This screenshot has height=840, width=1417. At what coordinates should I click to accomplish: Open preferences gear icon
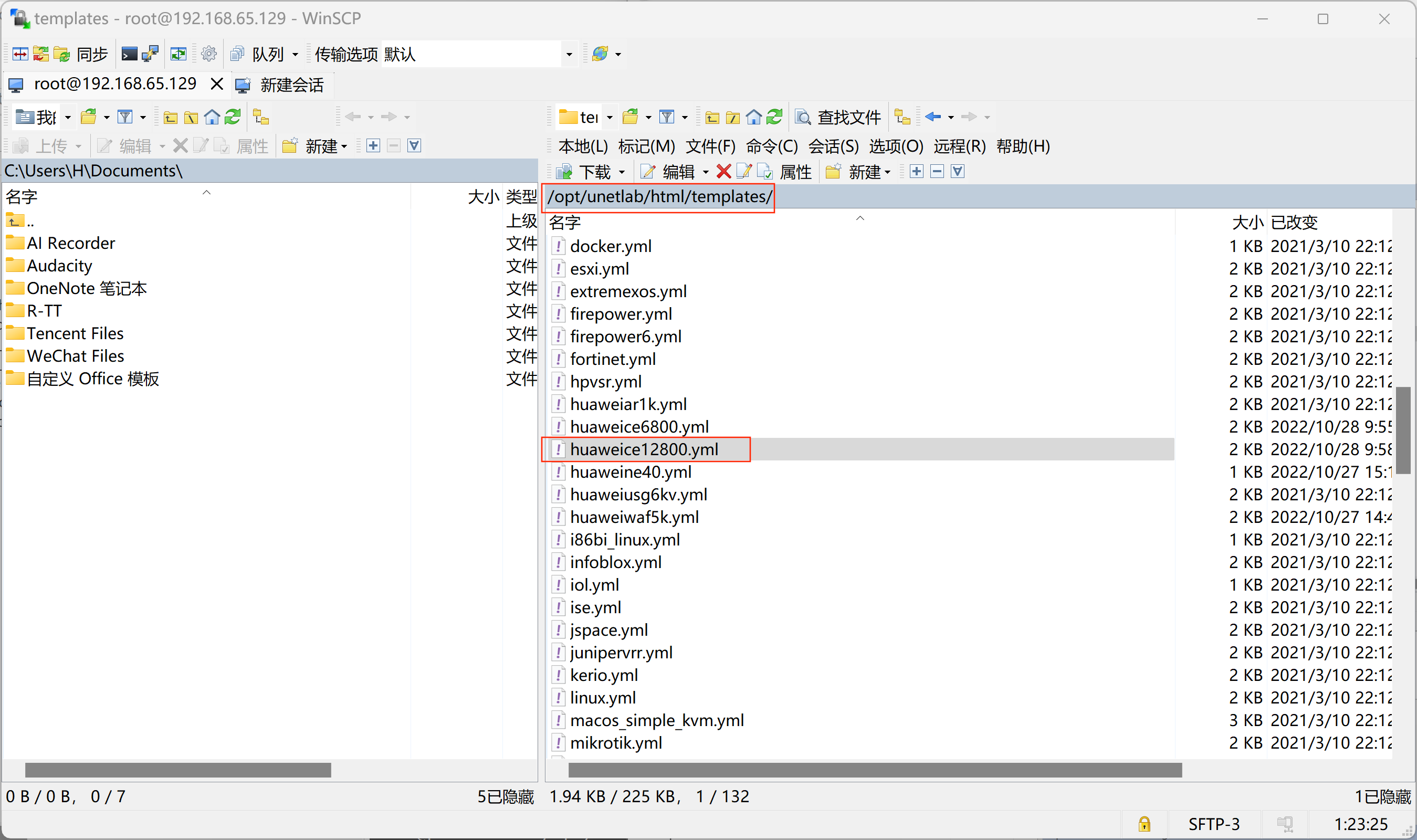point(209,54)
